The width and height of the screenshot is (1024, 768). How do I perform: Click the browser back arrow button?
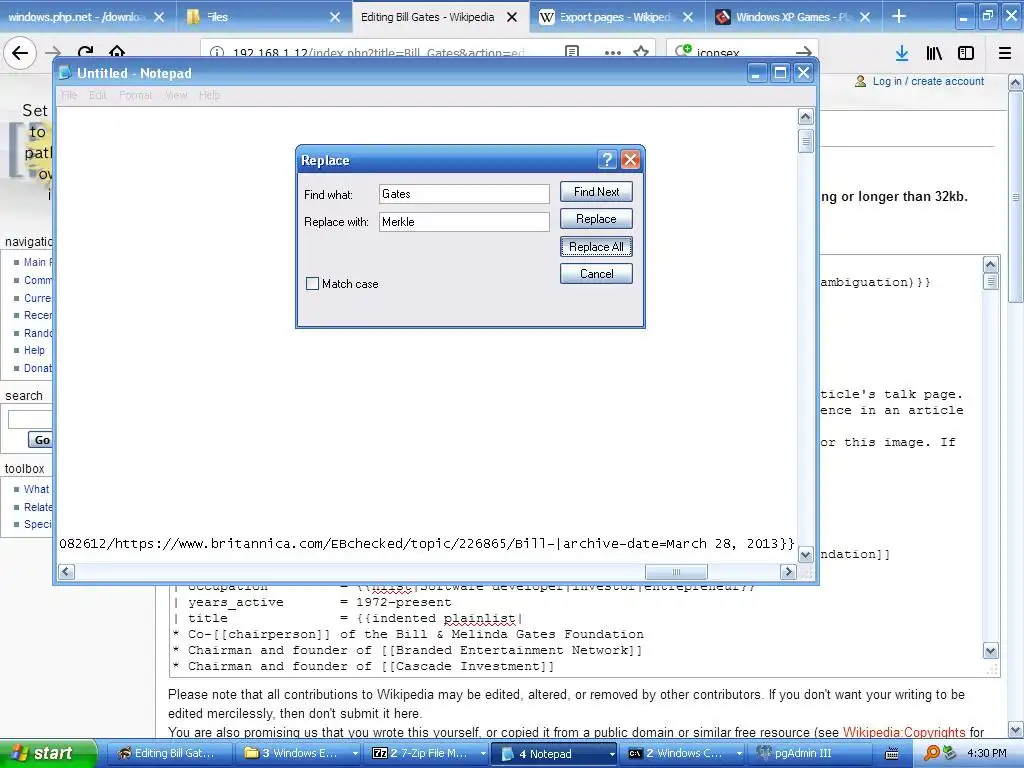[20, 52]
